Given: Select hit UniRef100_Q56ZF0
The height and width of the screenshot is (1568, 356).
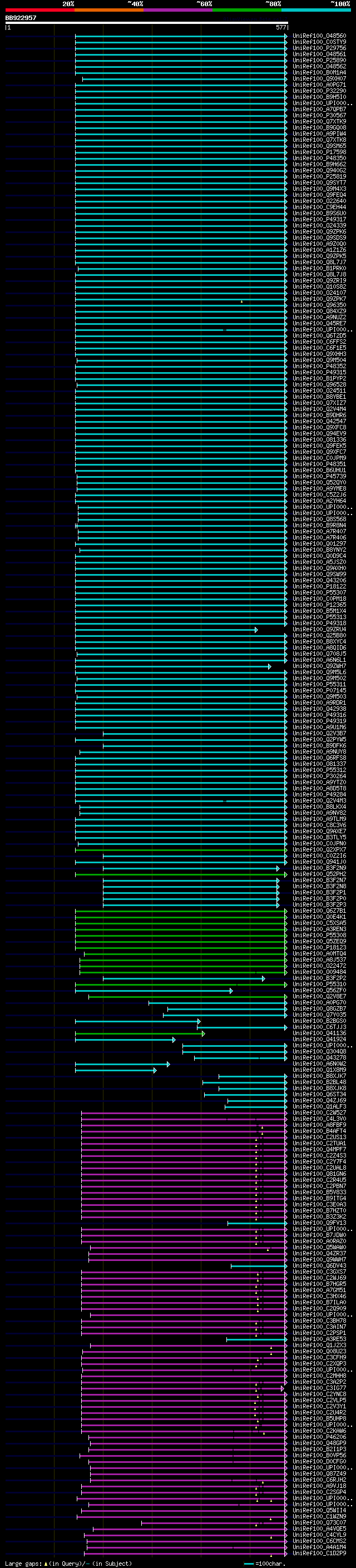Looking at the screenshot, I should point(319,990).
